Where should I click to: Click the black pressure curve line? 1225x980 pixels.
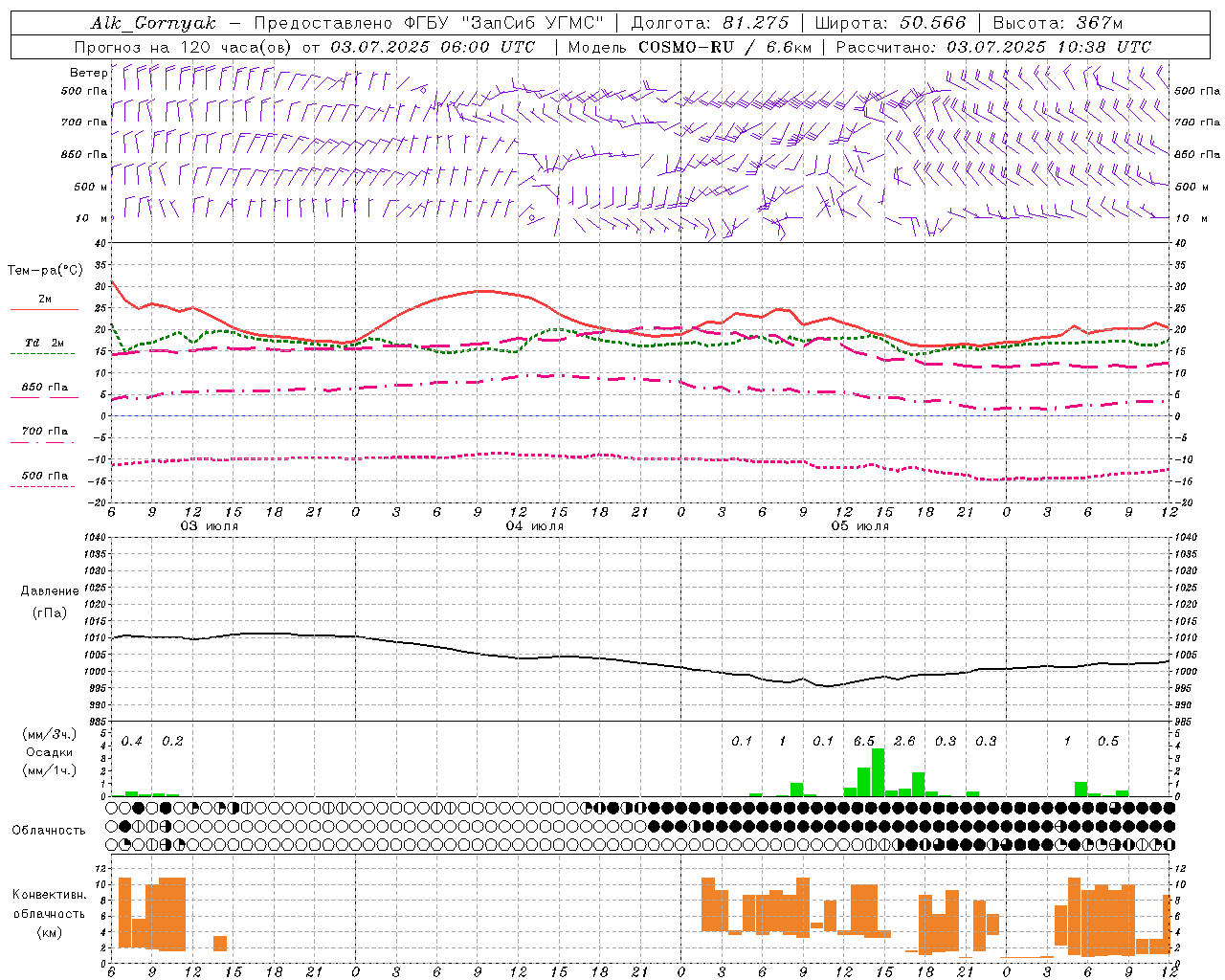click(x=641, y=661)
